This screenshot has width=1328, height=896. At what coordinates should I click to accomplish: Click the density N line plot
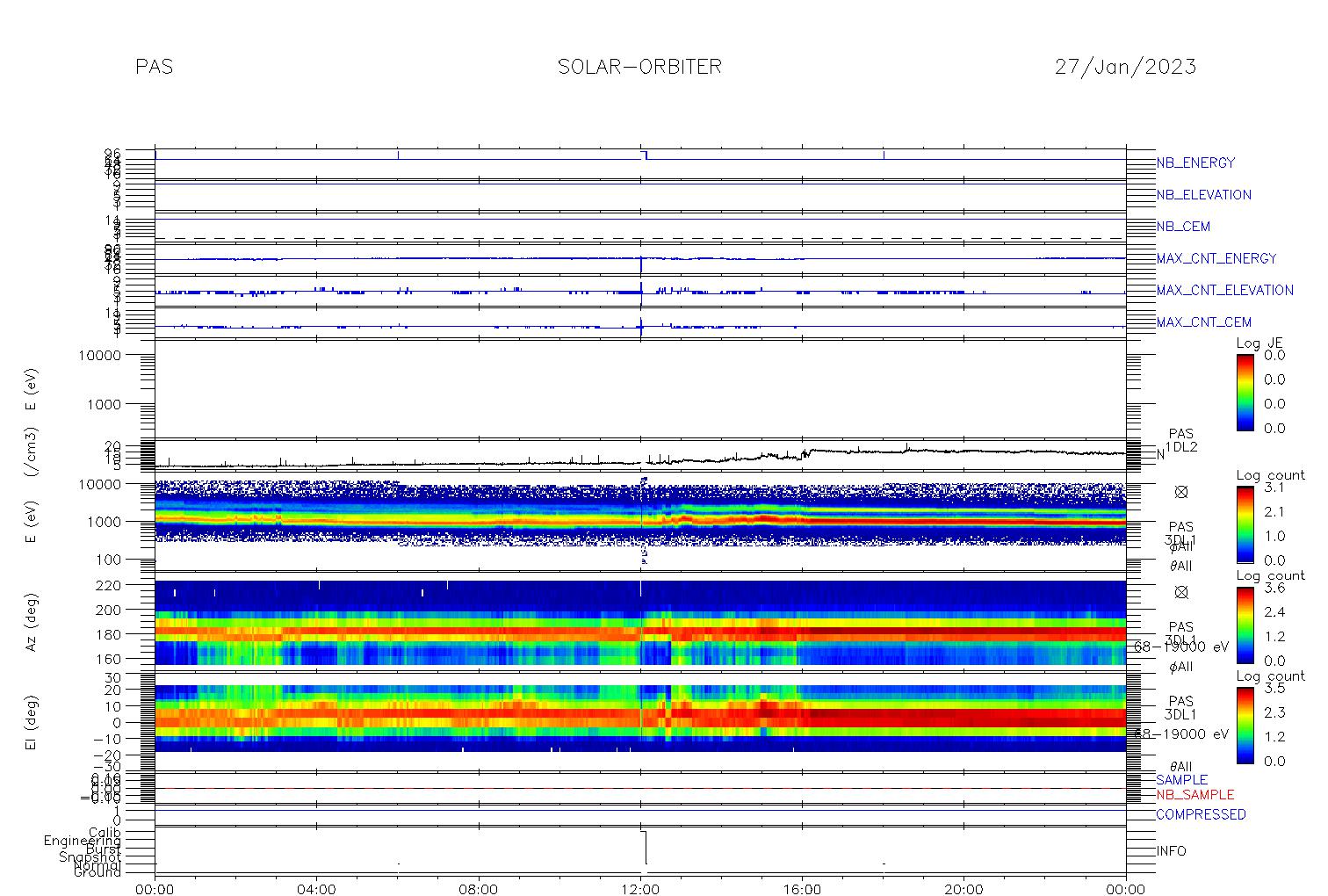(x=640, y=457)
